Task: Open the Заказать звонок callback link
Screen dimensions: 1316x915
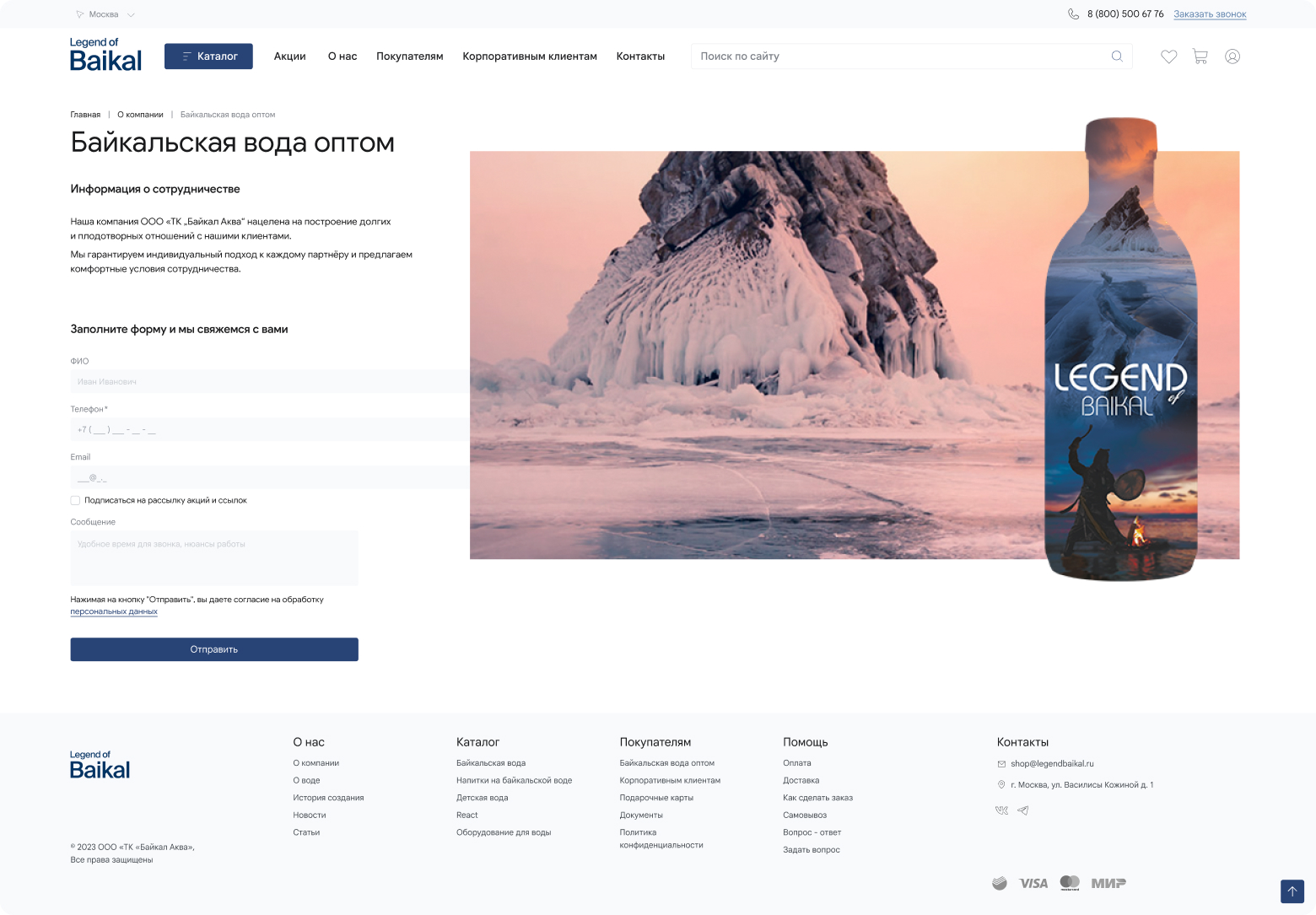Action: coord(1210,14)
